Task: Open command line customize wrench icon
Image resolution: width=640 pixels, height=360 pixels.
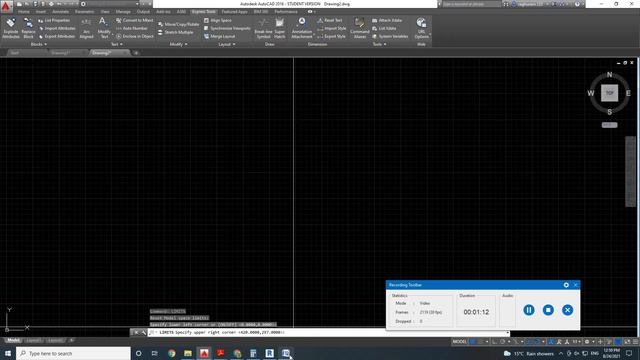Action: [x=144, y=333]
